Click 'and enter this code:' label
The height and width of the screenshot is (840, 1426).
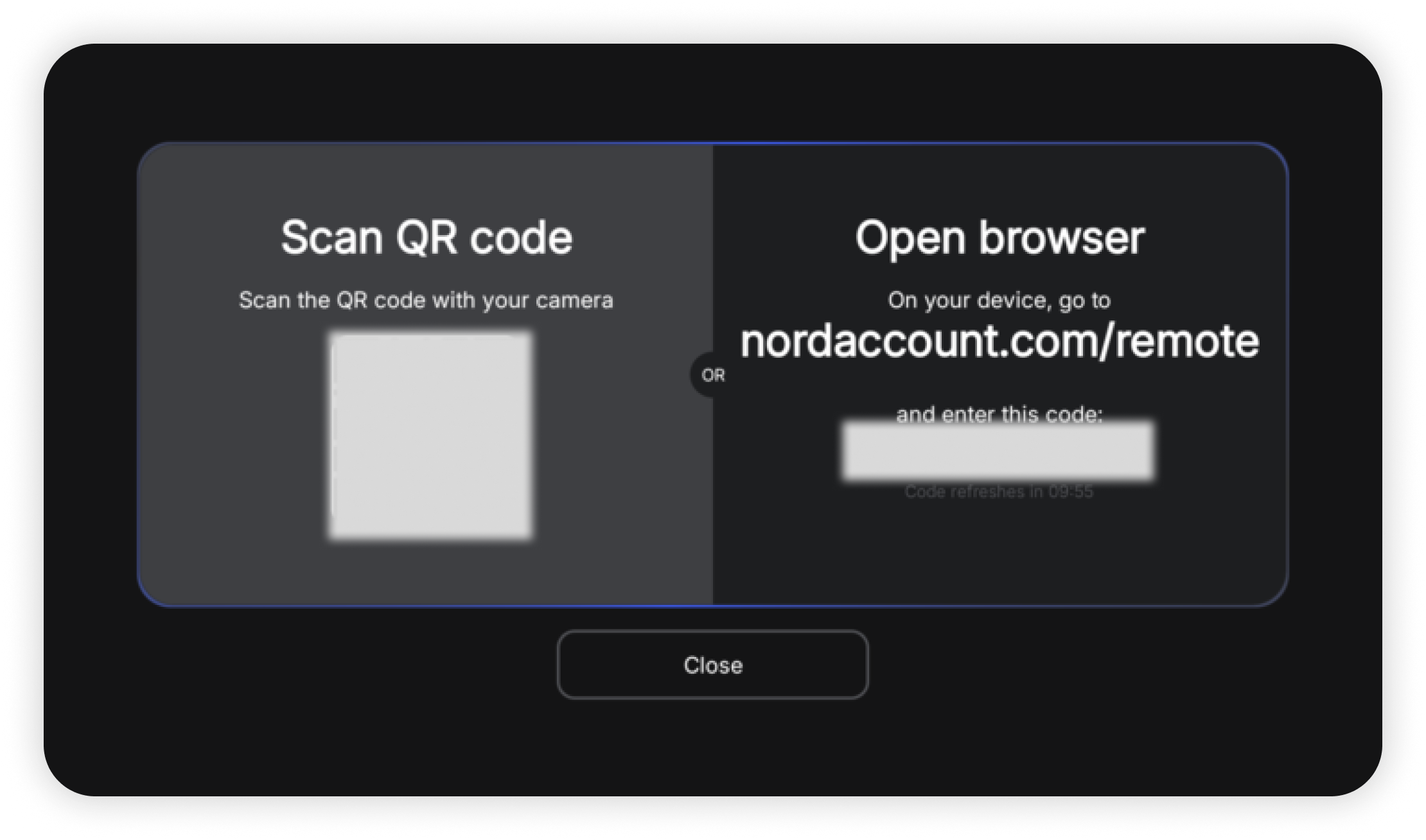tap(999, 414)
